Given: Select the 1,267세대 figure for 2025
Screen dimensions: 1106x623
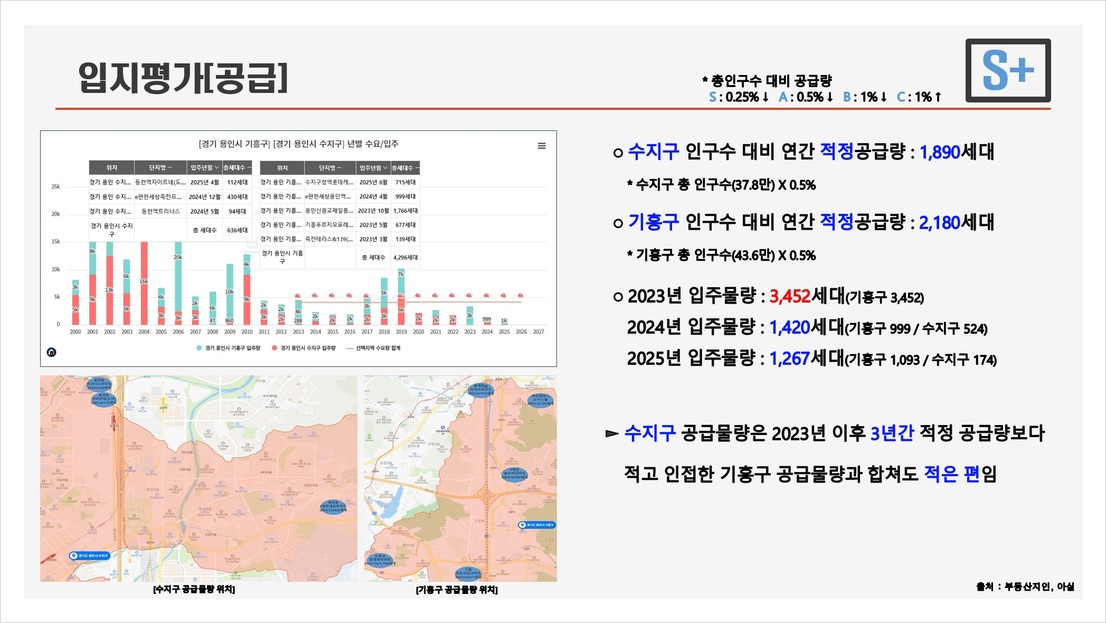Looking at the screenshot, I should point(807,358).
